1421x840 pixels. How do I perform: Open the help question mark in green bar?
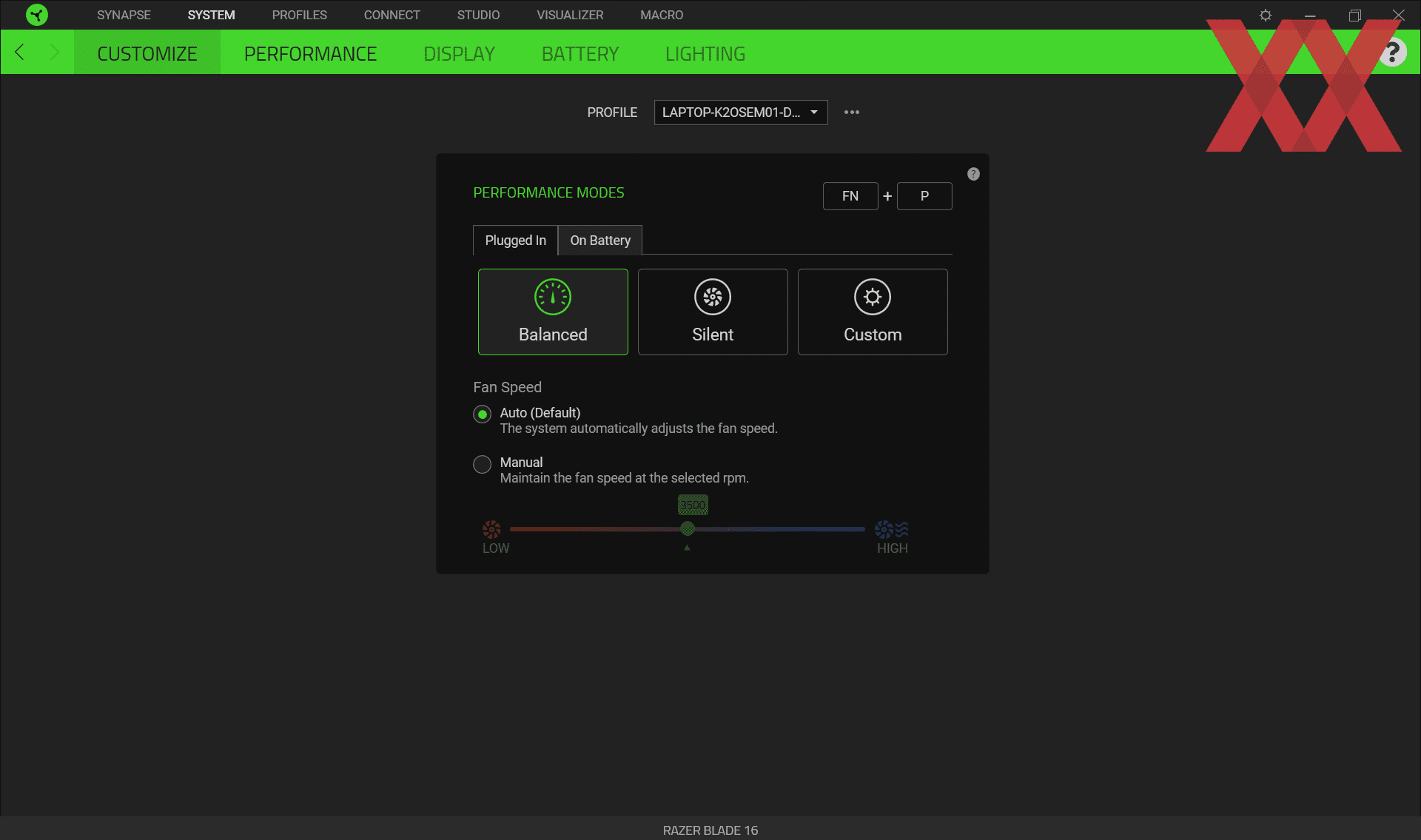click(x=1392, y=53)
